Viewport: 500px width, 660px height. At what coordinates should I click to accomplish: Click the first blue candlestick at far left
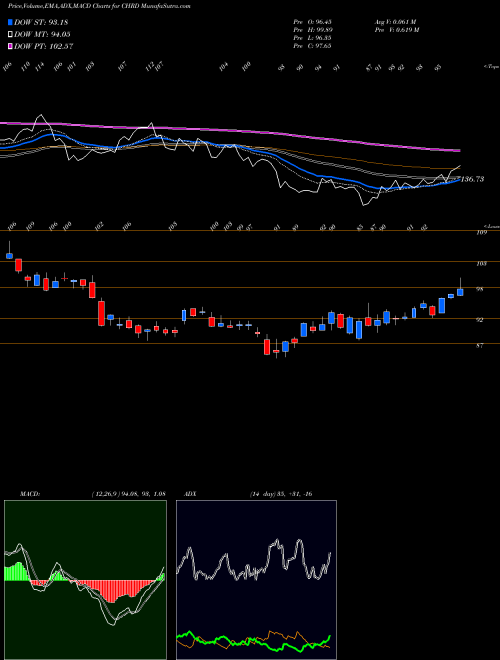coord(9,256)
